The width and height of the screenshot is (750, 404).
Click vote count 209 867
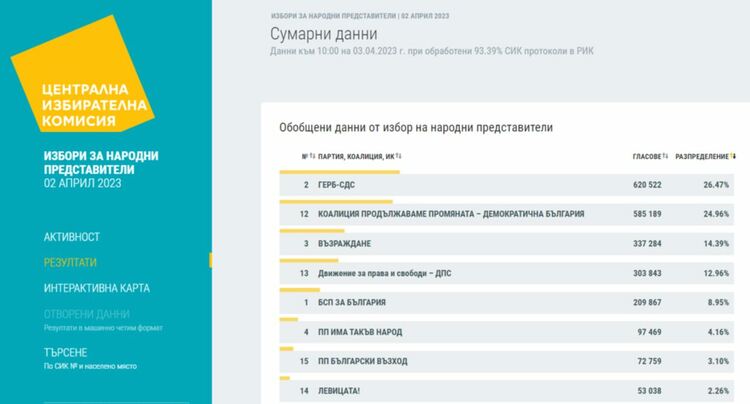[647, 302]
